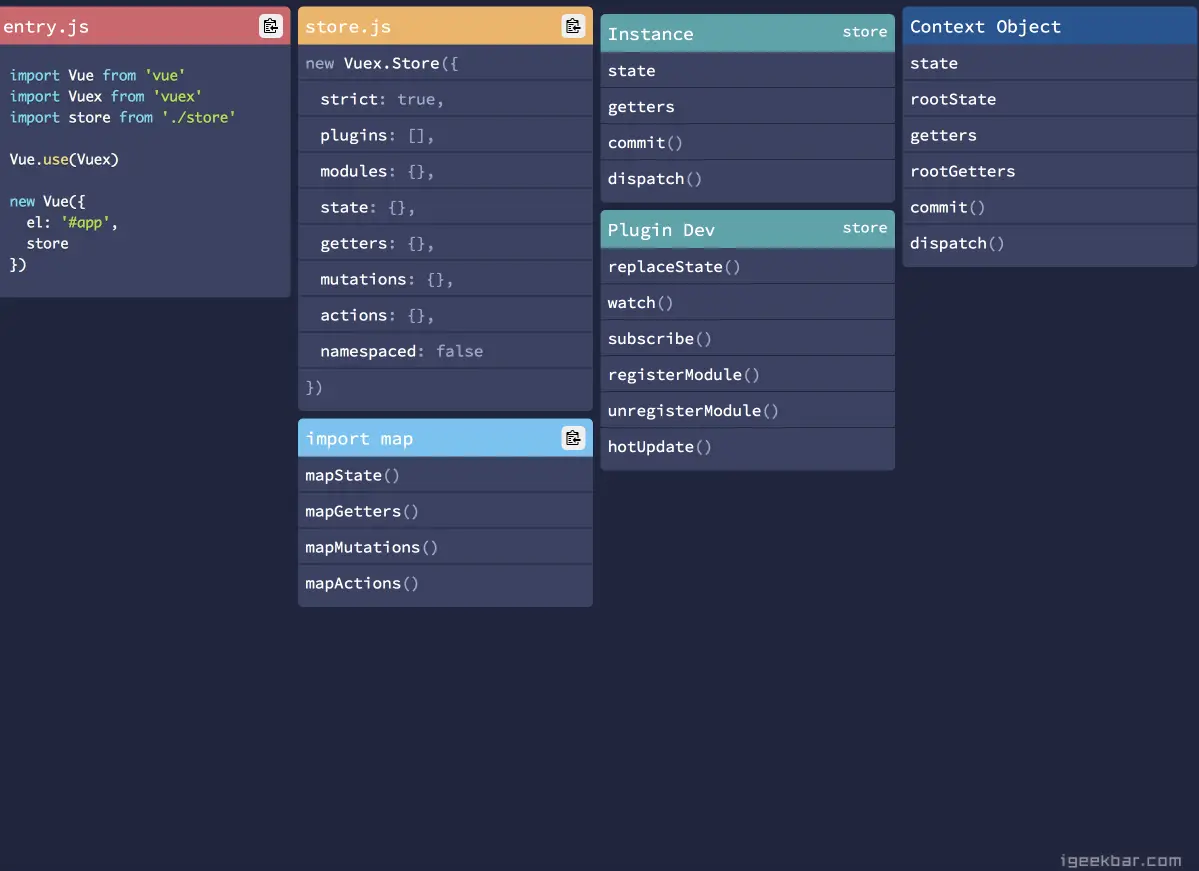Viewport: 1199px width, 871px height.
Task: Copy the import map code via clipboard icon
Action: coord(574,438)
